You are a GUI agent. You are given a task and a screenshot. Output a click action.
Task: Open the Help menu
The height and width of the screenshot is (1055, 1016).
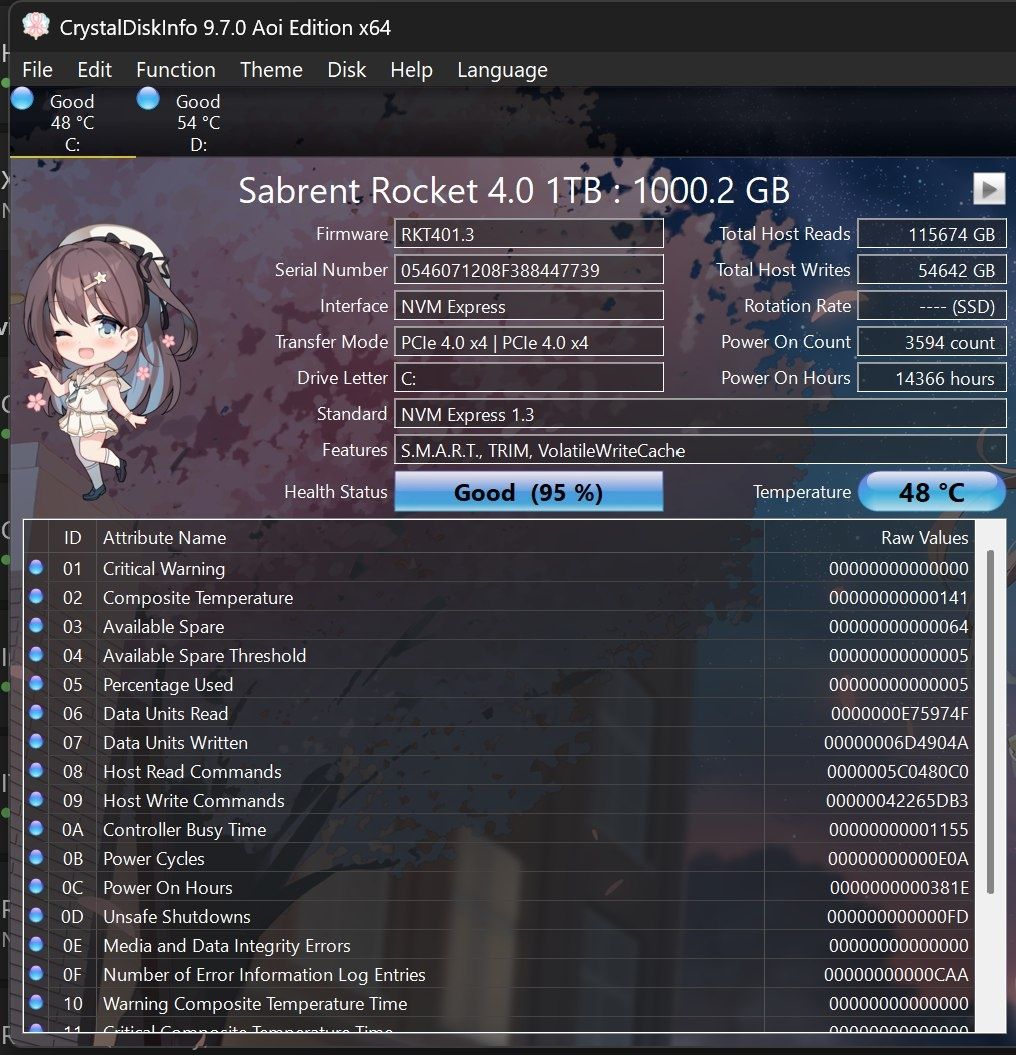click(x=411, y=70)
